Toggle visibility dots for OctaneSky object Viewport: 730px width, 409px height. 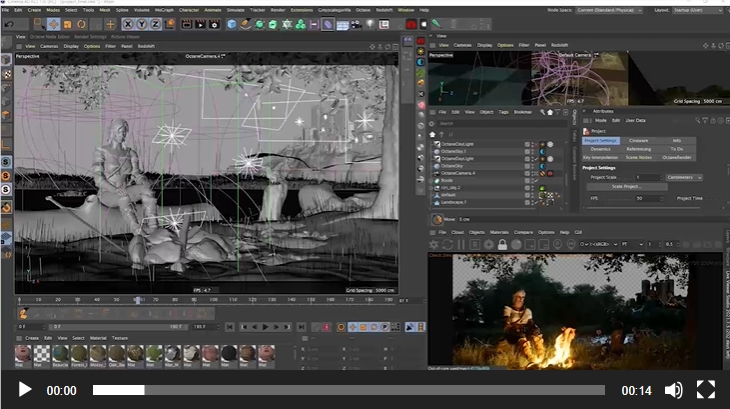[x=533, y=166]
